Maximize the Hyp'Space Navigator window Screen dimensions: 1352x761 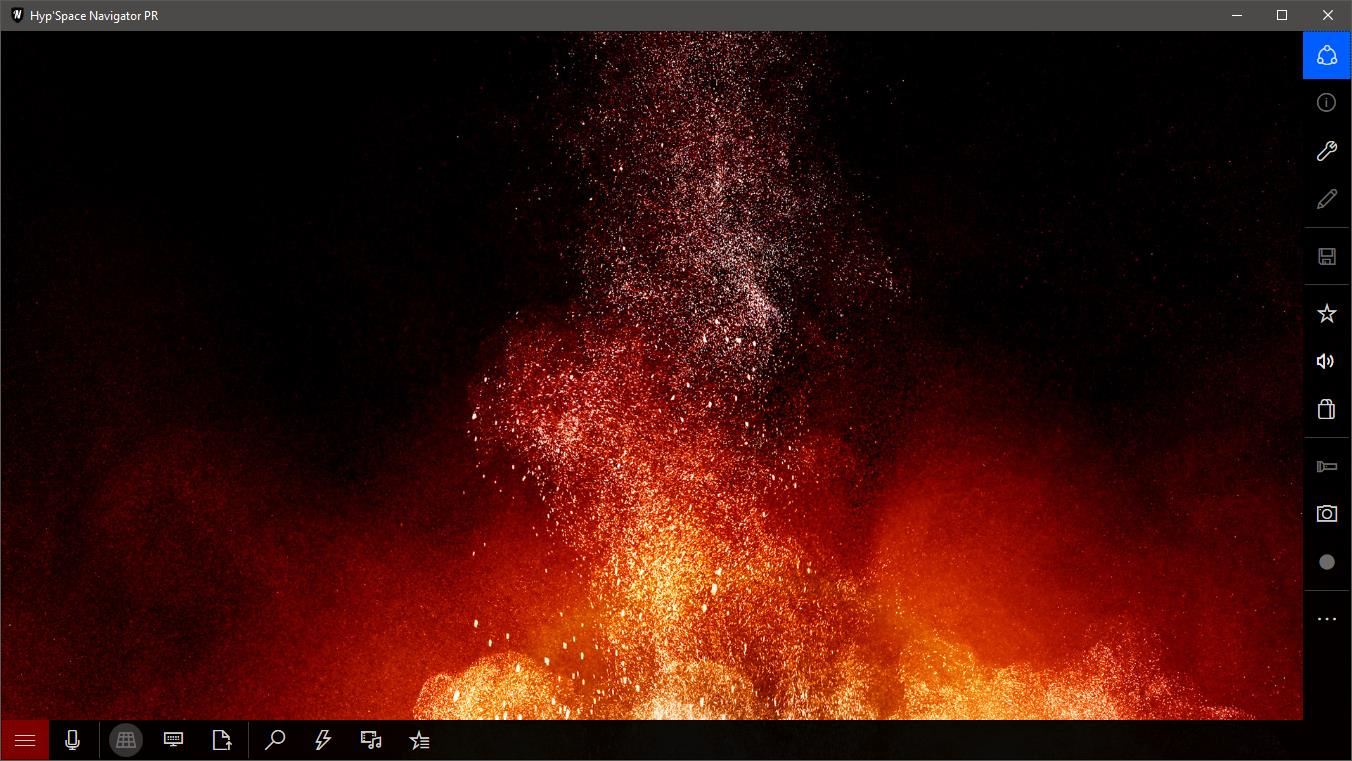coord(1282,15)
